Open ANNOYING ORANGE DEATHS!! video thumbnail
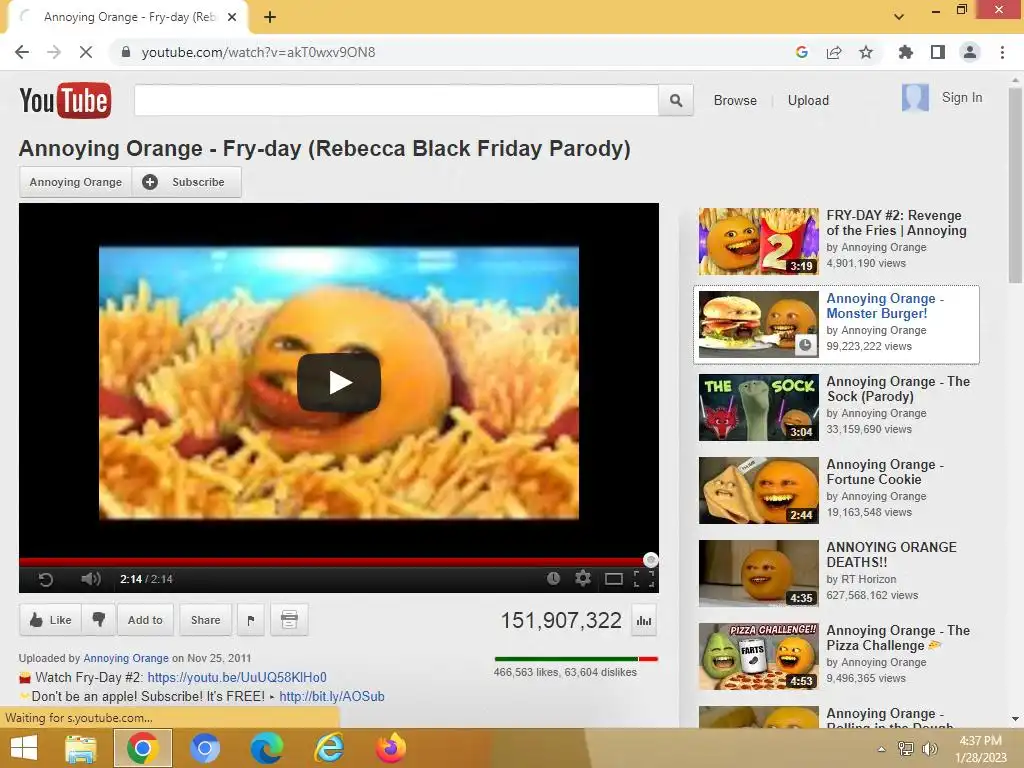Viewport: 1024px width, 768px height. 758,573
